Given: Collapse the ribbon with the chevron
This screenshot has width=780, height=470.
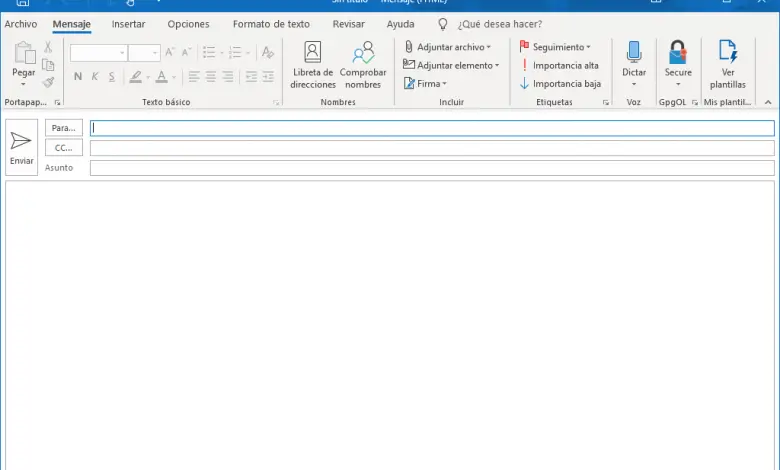Looking at the screenshot, I should [768, 102].
